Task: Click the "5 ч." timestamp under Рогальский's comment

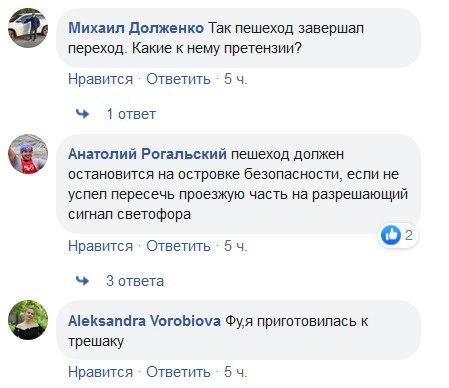Action: click(235, 246)
